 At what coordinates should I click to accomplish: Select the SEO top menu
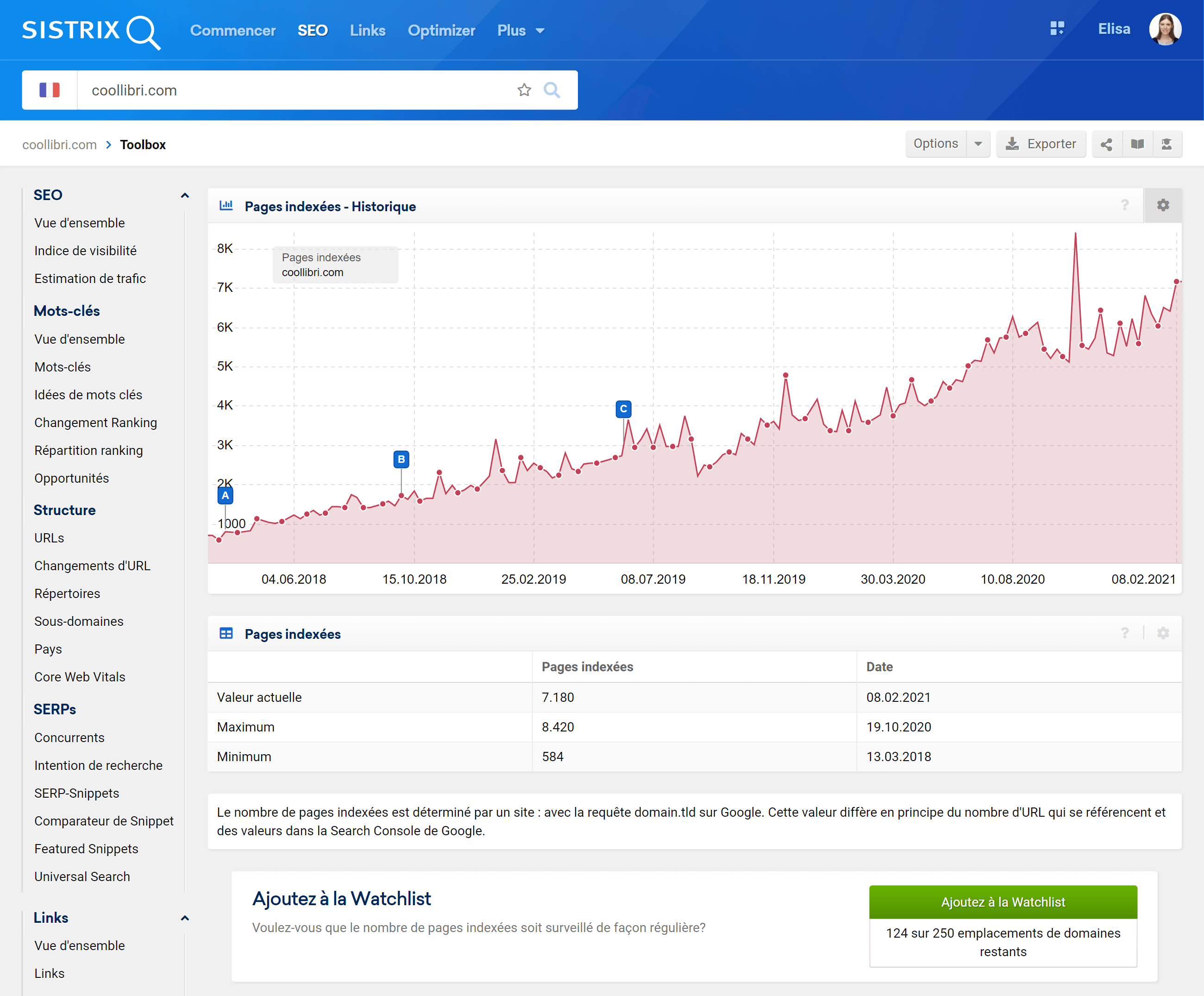pos(313,31)
